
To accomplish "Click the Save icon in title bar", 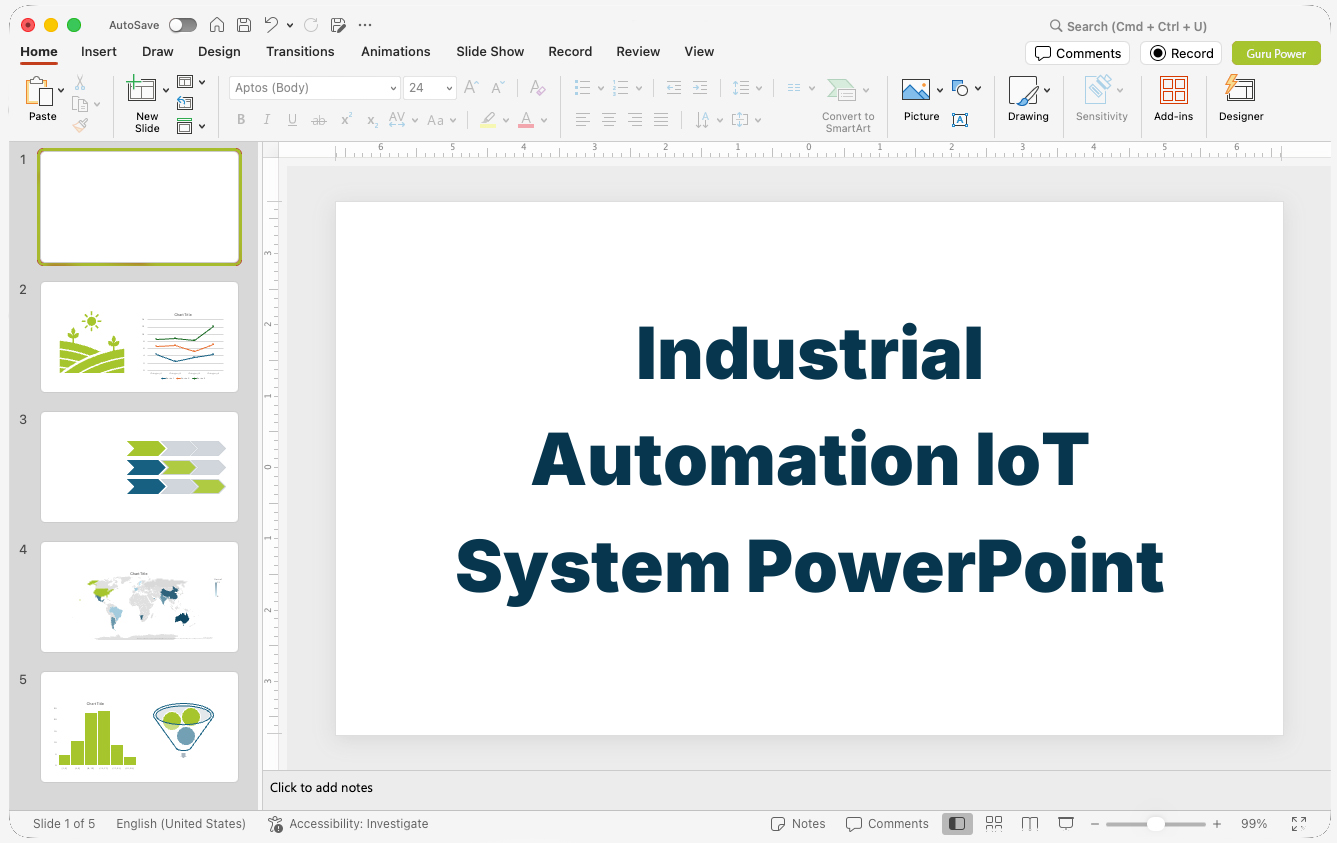I will click(x=244, y=25).
